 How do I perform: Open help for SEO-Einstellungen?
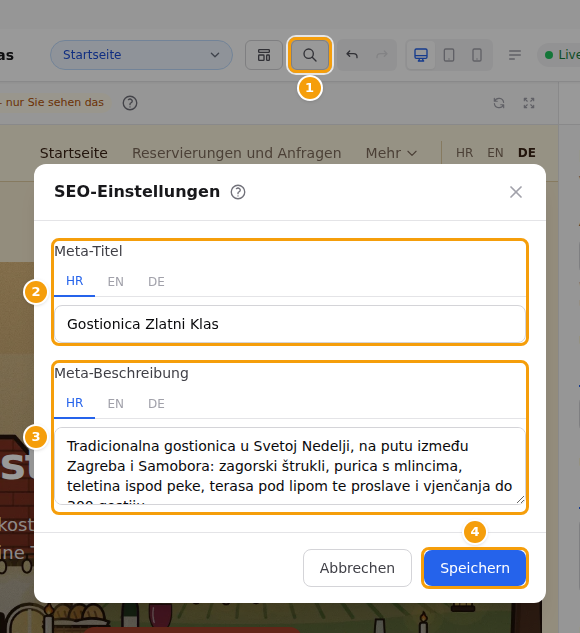tap(238, 192)
